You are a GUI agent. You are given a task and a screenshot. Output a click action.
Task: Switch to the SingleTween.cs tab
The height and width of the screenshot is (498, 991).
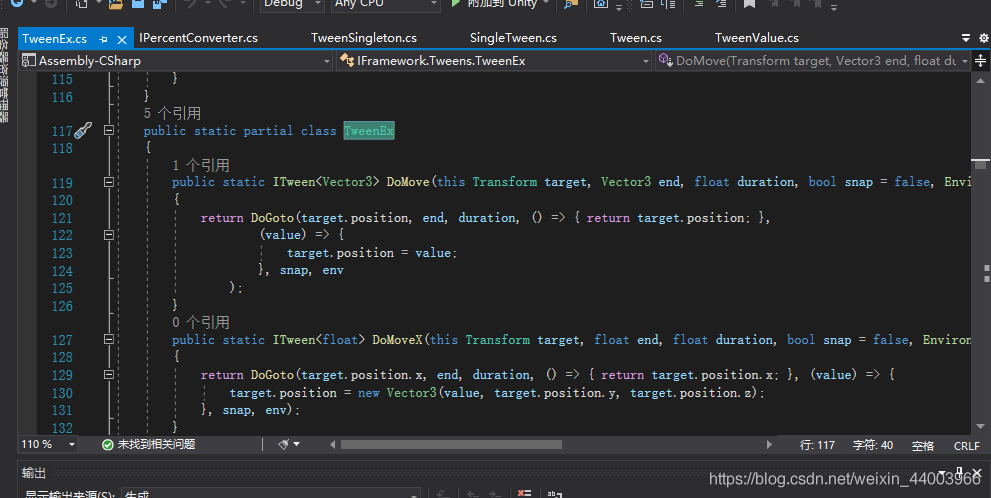pos(513,38)
